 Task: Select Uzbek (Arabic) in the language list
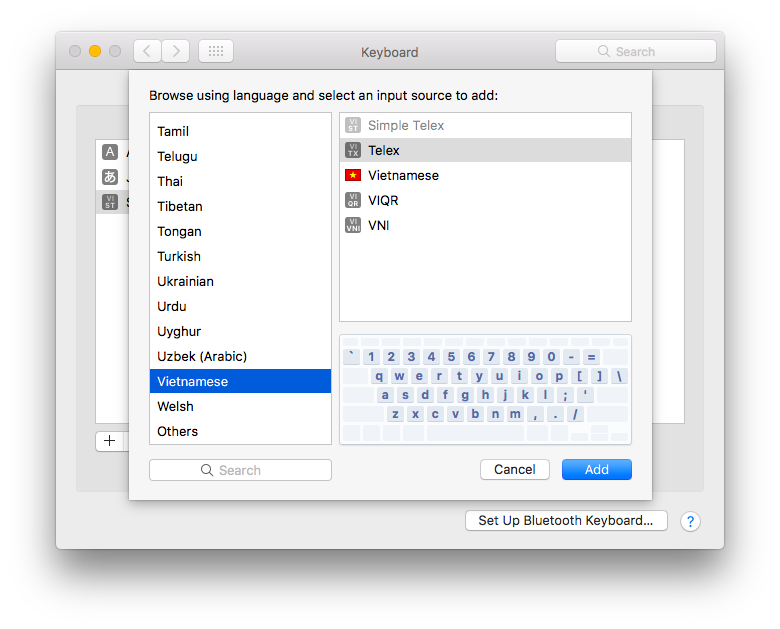240,356
